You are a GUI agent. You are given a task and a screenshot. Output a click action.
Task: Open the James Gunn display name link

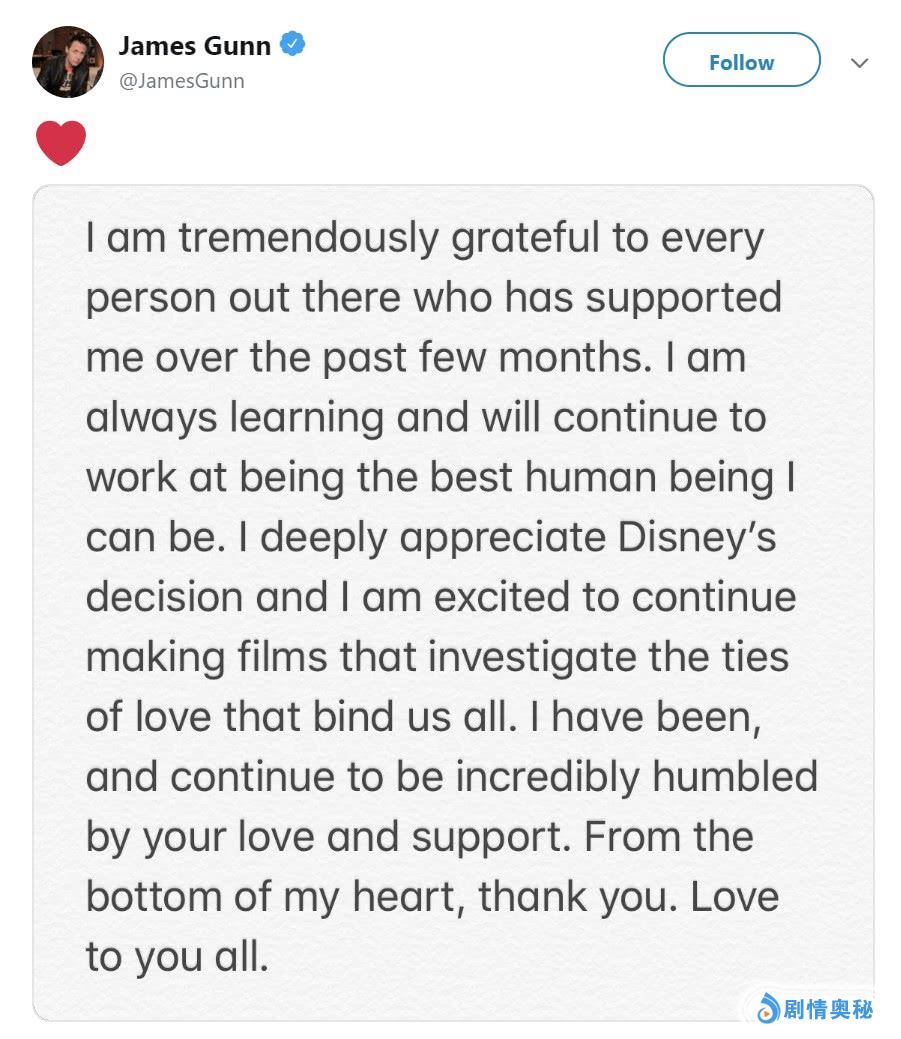point(195,45)
